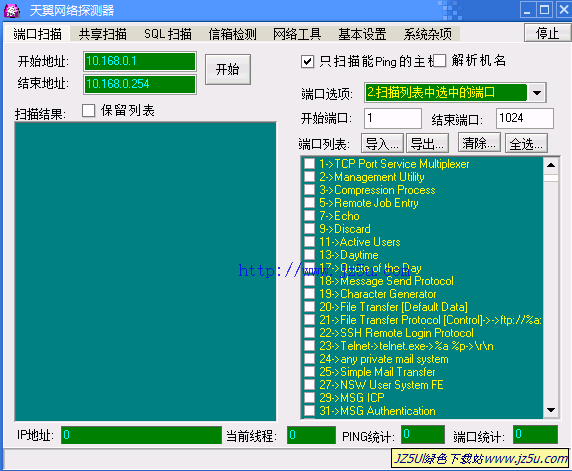Viewport: 572px width, 471px height.
Task: Check port 5 Remote Job Entry
Action: click(309, 203)
